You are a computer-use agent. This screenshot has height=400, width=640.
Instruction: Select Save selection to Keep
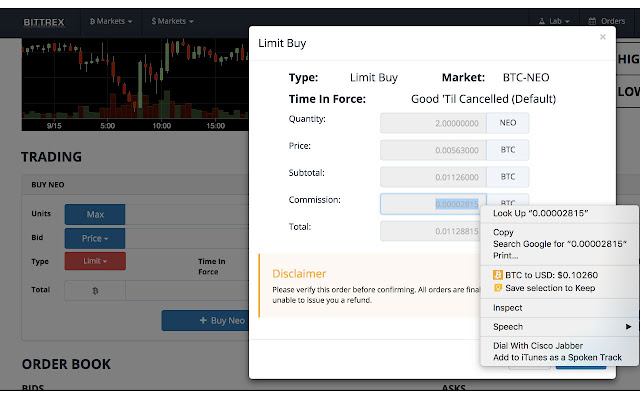[x=559, y=288]
